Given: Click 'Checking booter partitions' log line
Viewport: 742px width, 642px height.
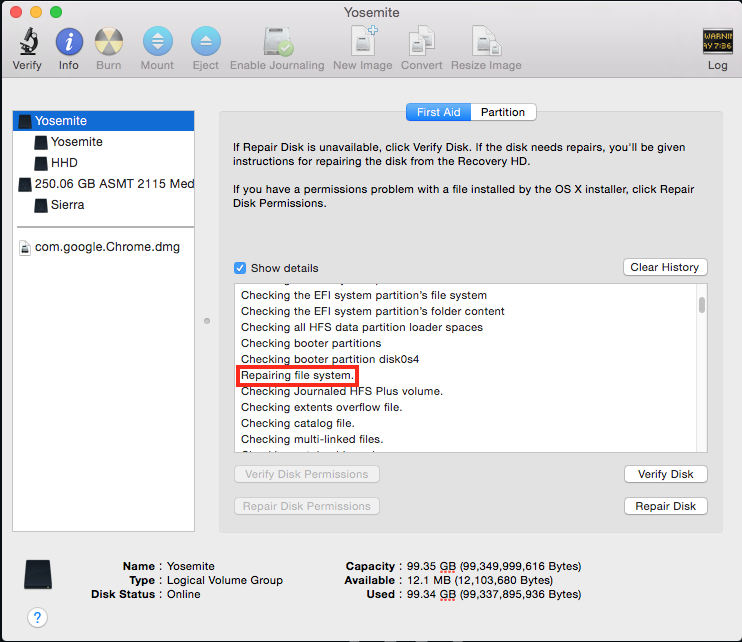Looking at the screenshot, I should [311, 343].
